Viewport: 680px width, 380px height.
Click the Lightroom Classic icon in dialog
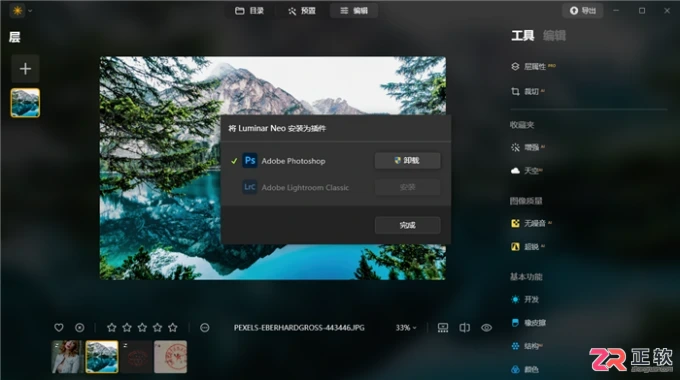pos(250,187)
